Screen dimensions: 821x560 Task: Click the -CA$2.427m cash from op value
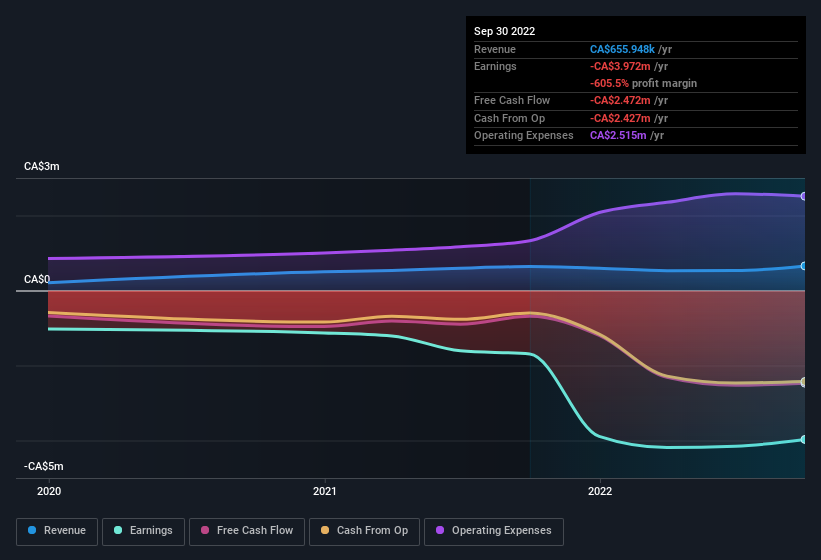click(x=620, y=118)
